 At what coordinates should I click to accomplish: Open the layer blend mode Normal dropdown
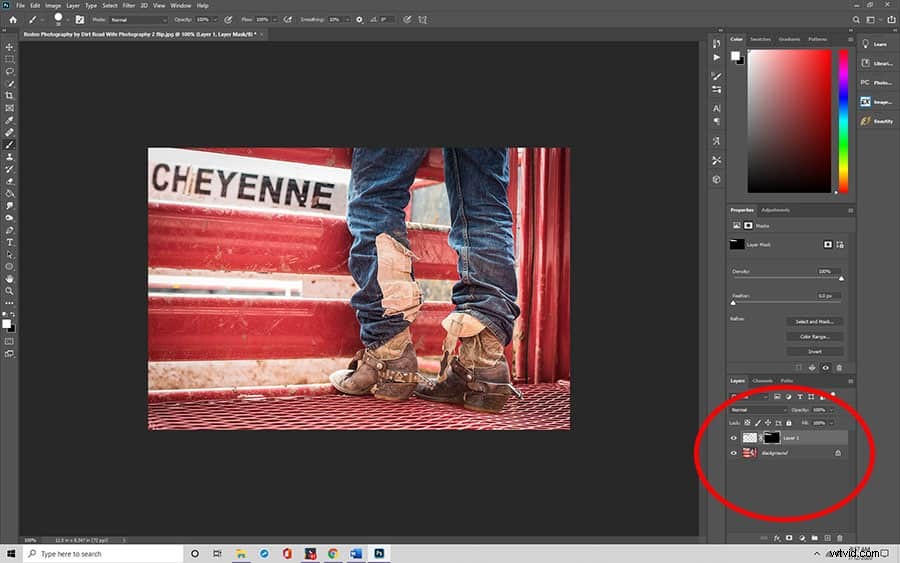[x=758, y=410]
